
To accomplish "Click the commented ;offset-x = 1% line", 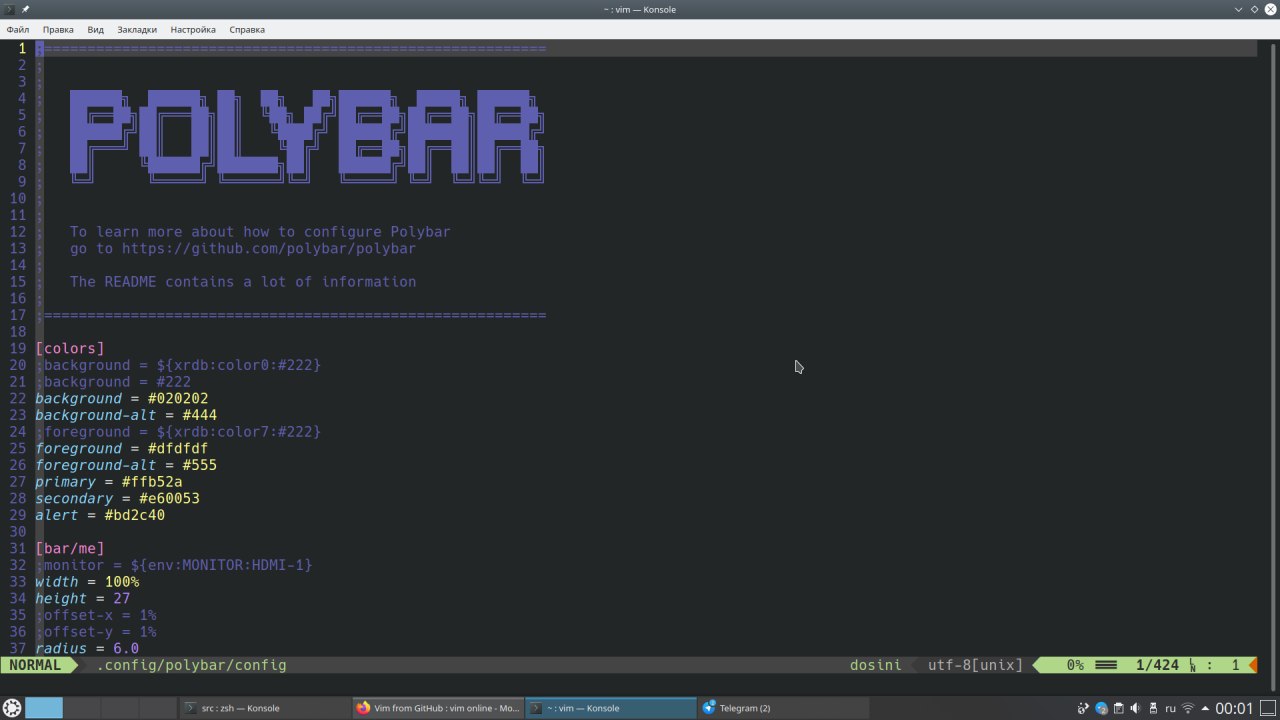I will pos(96,615).
